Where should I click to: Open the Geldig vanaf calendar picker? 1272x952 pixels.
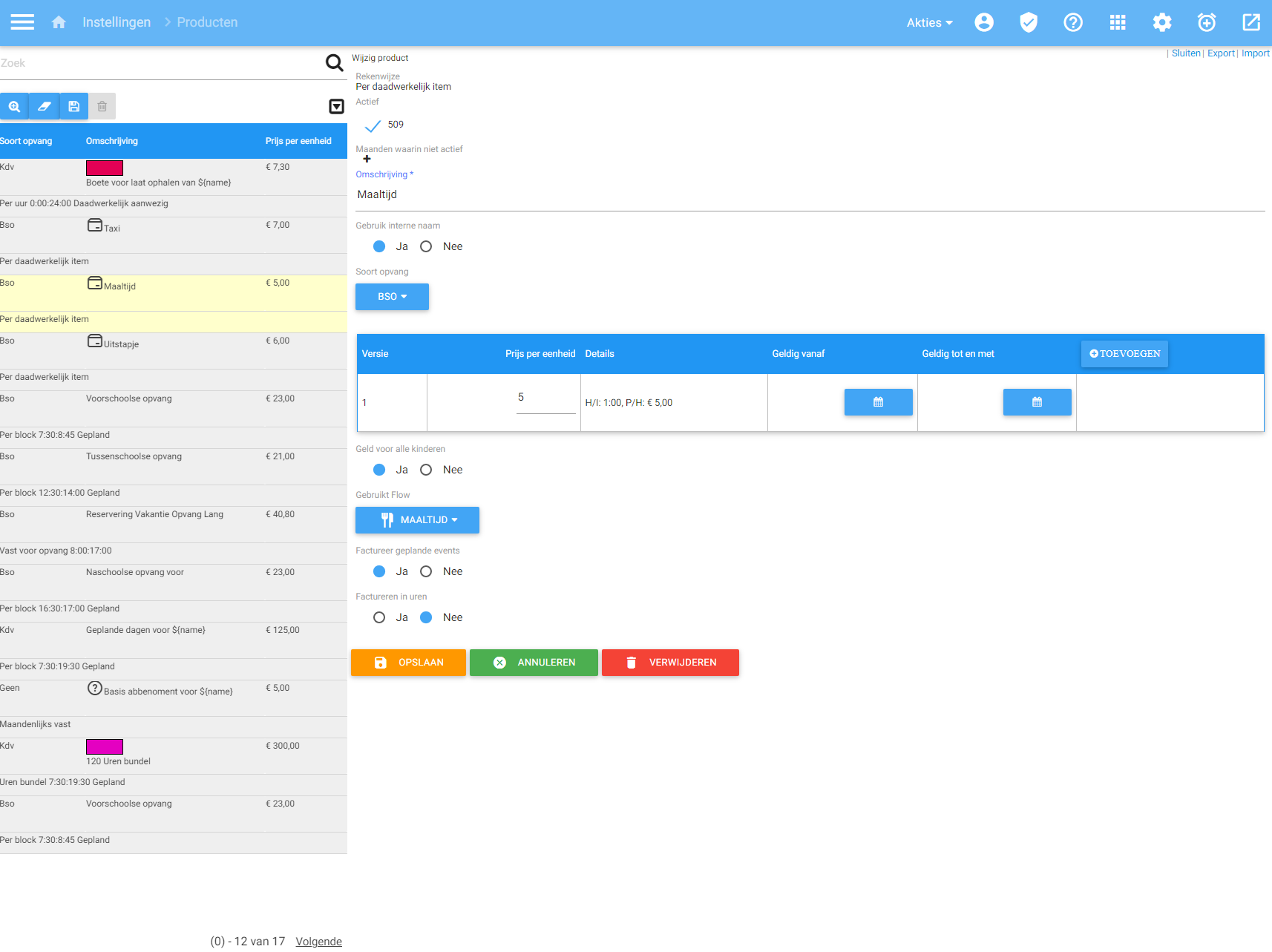tap(878, 402)
